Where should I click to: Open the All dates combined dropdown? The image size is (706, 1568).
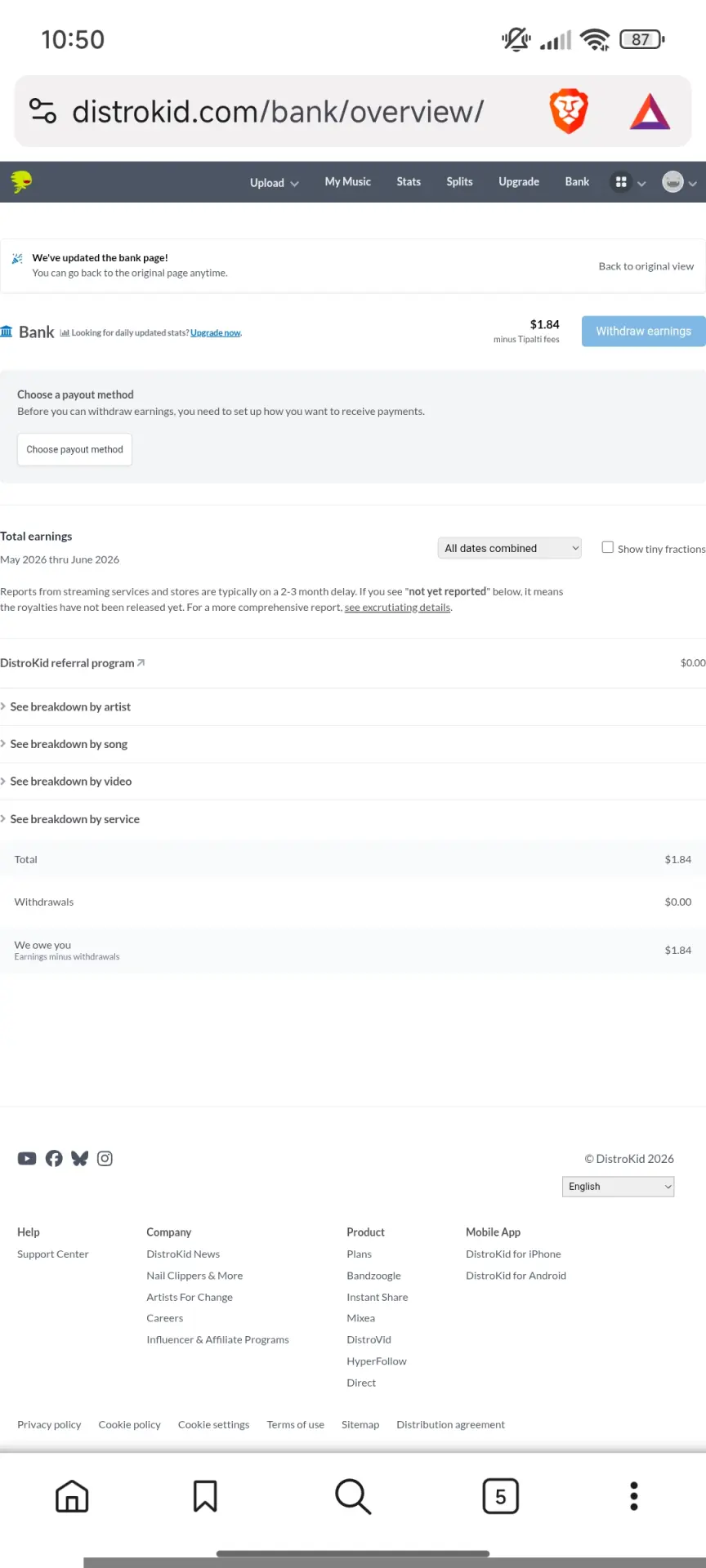[x=510, y=548]
